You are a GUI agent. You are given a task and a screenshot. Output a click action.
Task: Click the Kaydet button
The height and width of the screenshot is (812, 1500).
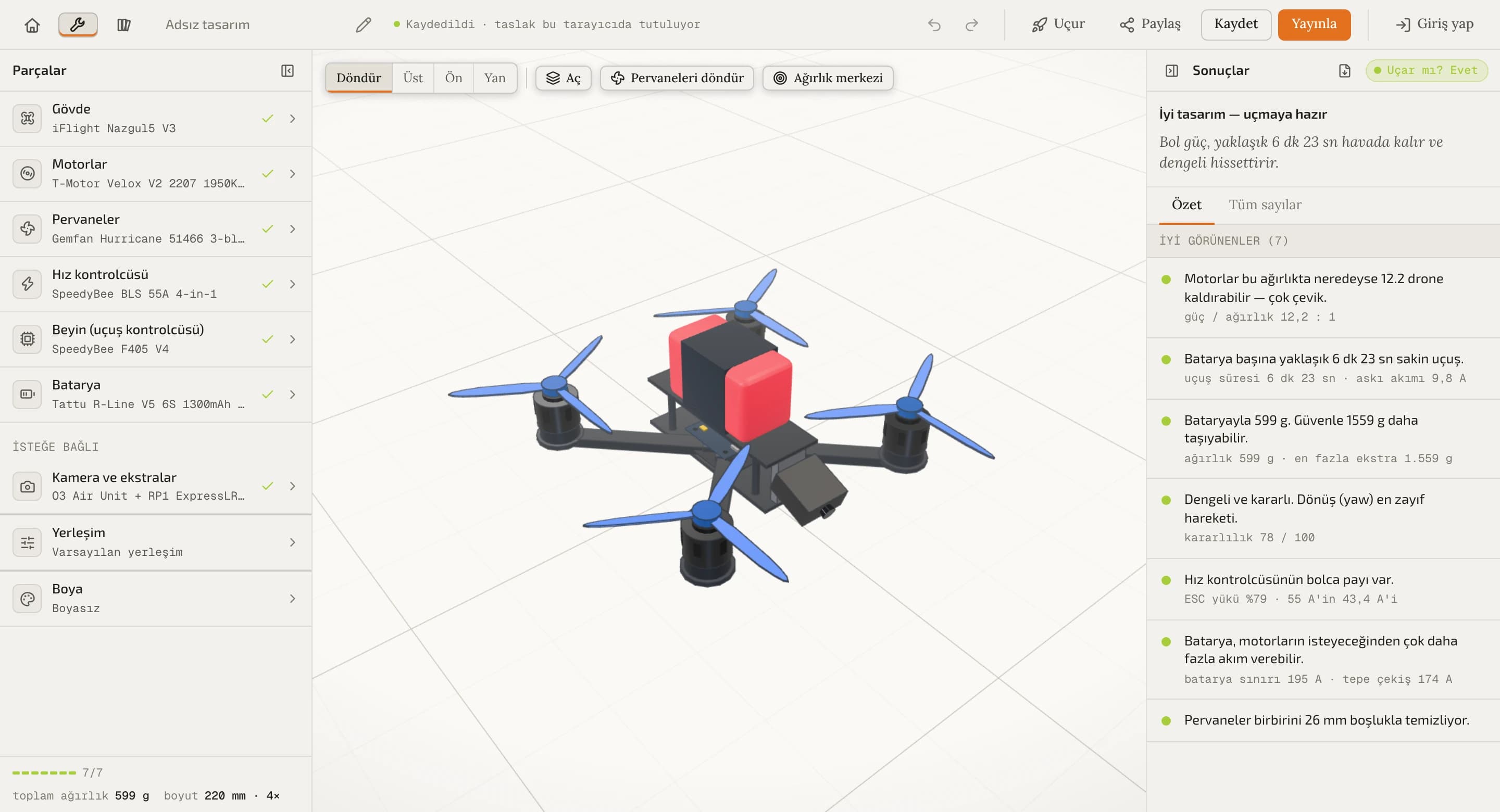1235,24
